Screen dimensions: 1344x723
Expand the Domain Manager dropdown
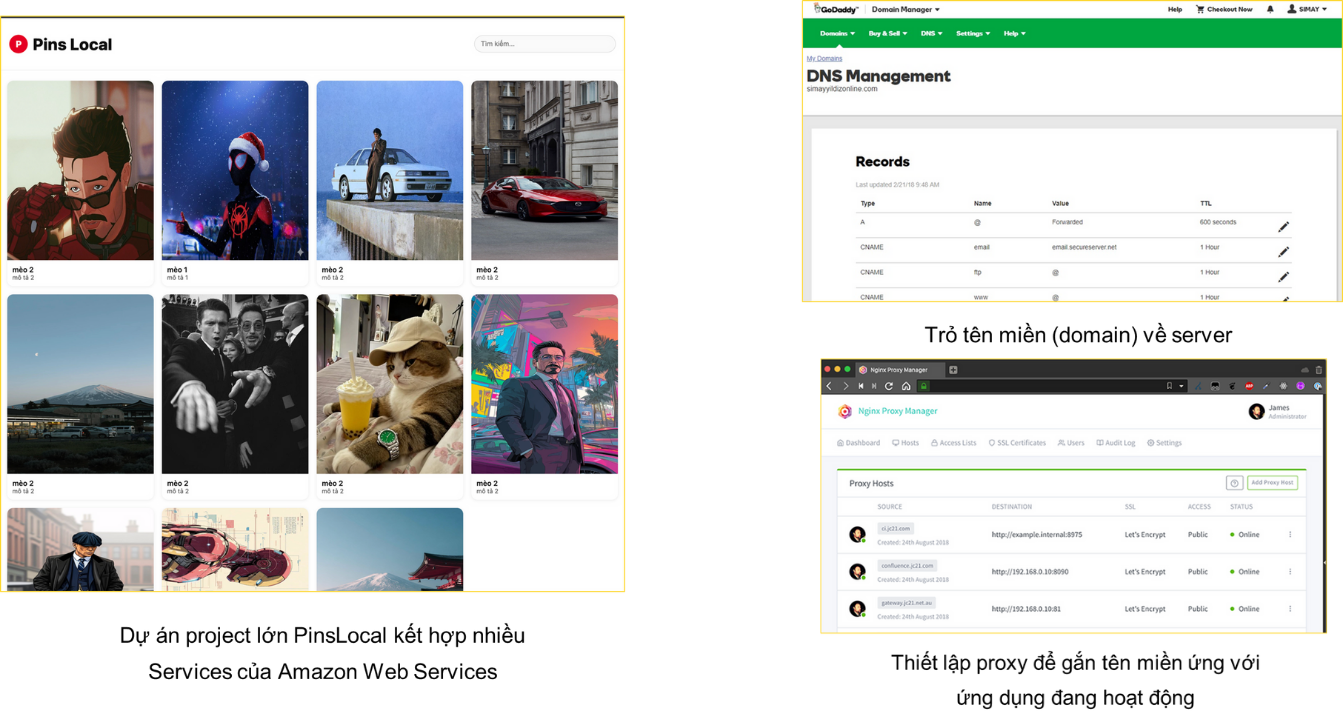pyautogui.click(x=905, y=9)
